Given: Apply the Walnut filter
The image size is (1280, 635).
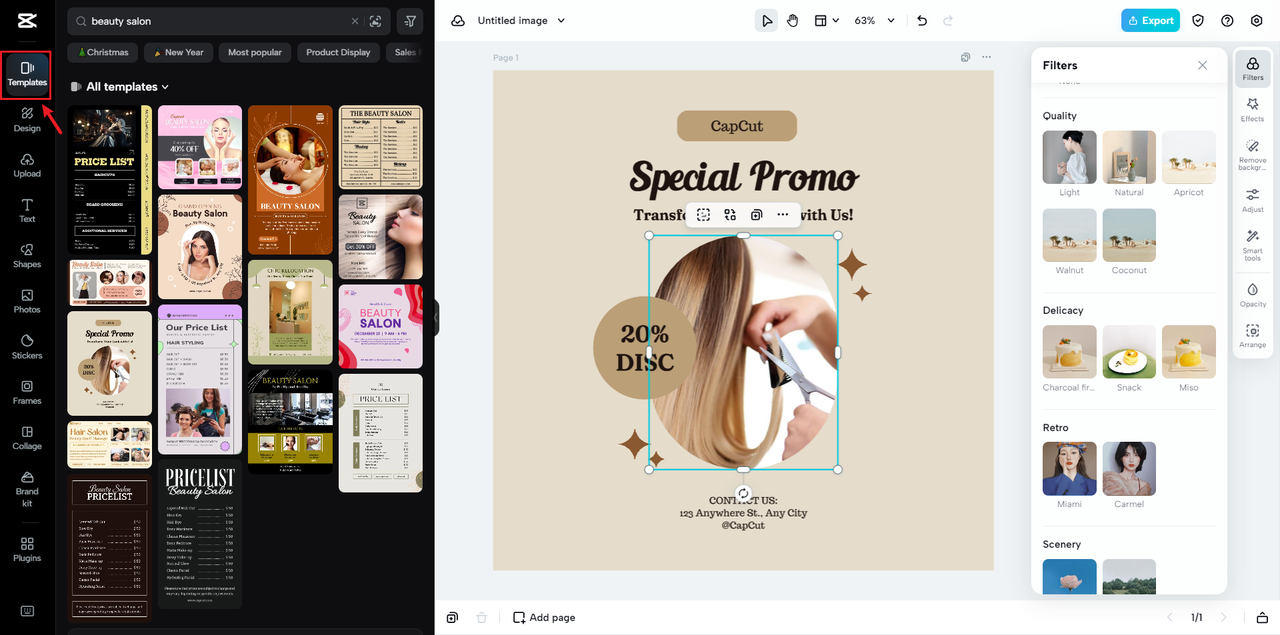Looking at the screenshot, I should click(1069, 235).
